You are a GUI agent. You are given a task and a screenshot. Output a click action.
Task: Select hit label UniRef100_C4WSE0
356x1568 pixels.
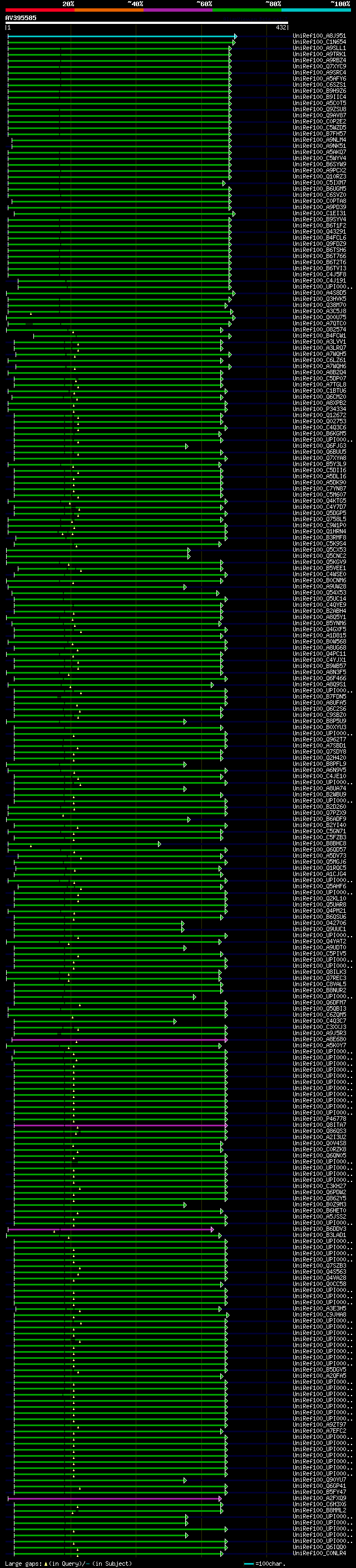(x=319, y=574)
